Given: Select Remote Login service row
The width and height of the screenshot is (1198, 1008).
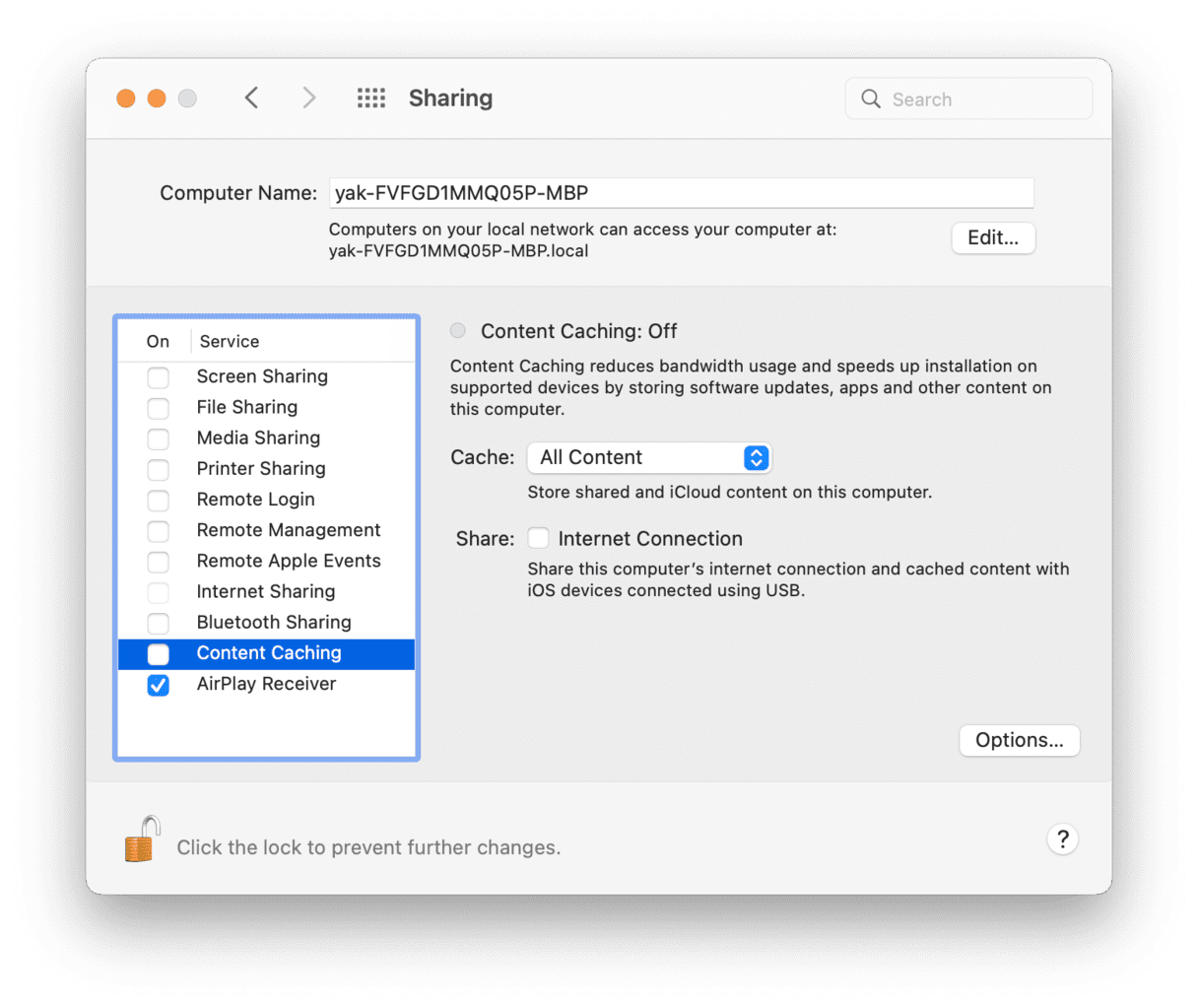Looking at the screenshot, I should click(x=266, y=500).
